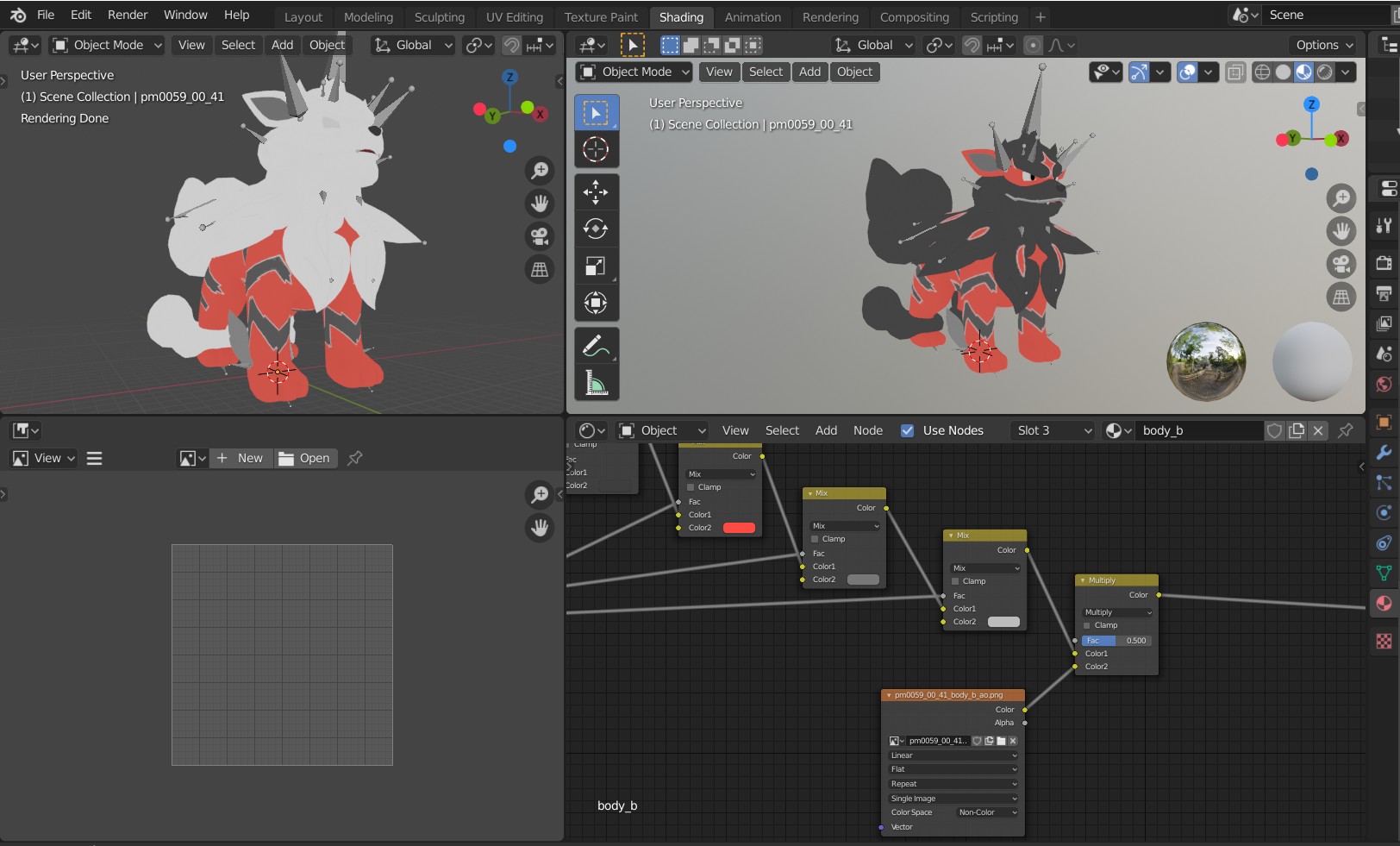Pick the Scale tool in the toolbar
1400x846 pixels.
[x=596, y=266]
